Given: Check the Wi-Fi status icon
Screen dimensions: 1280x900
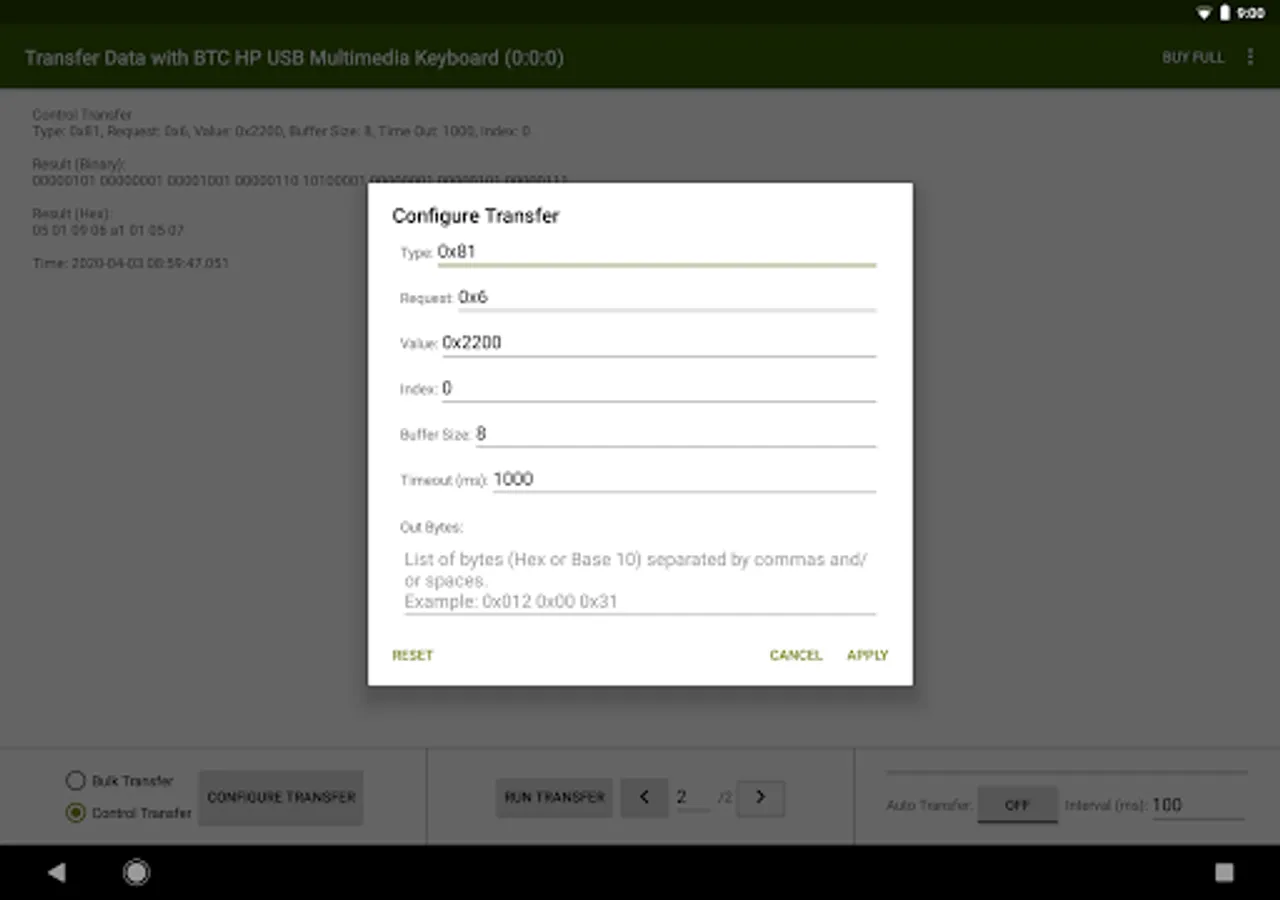Looking at the screenshot, I should click(1204, 13).
